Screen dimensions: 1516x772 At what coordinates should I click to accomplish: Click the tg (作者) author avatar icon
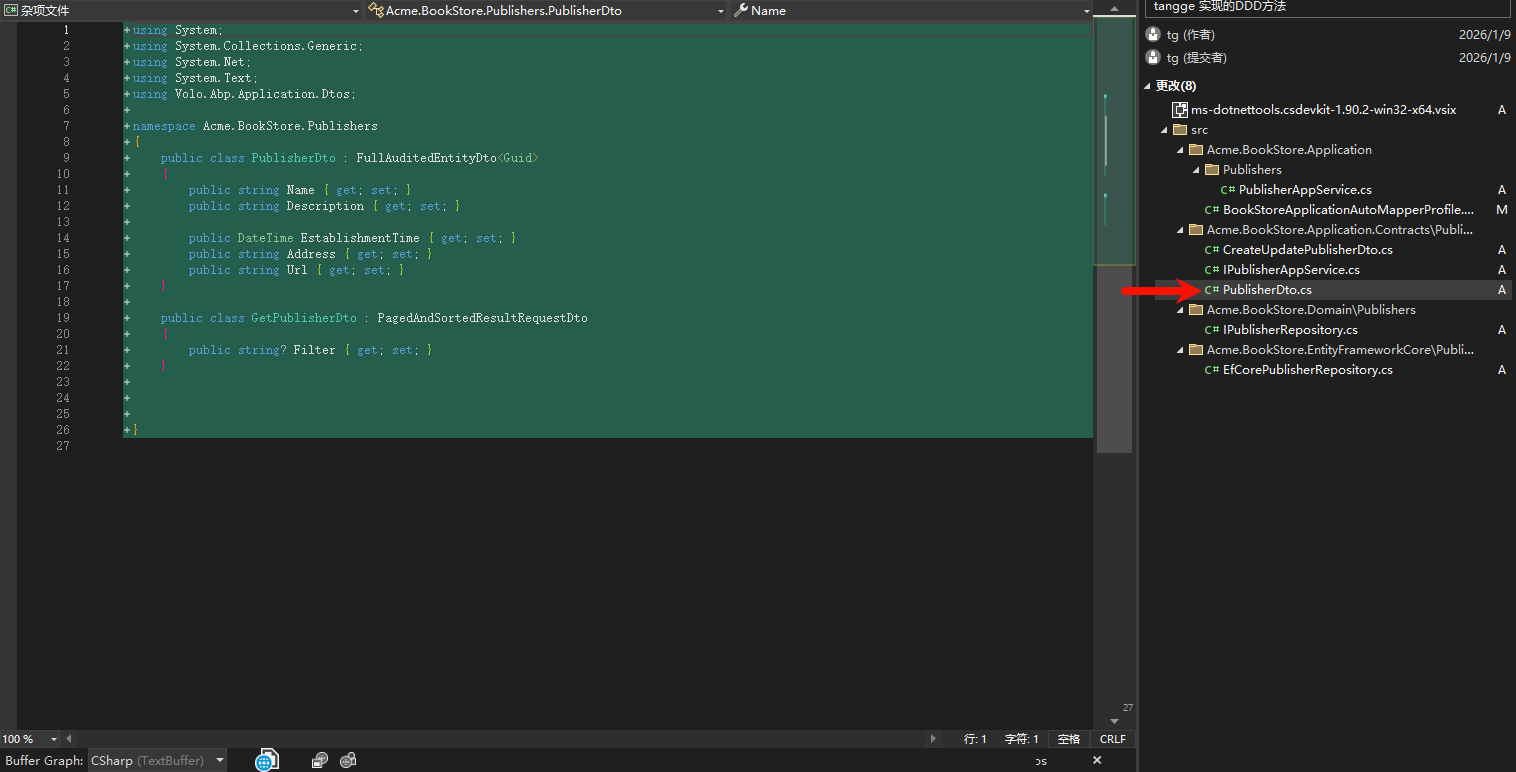click(x=1154, y=34)
